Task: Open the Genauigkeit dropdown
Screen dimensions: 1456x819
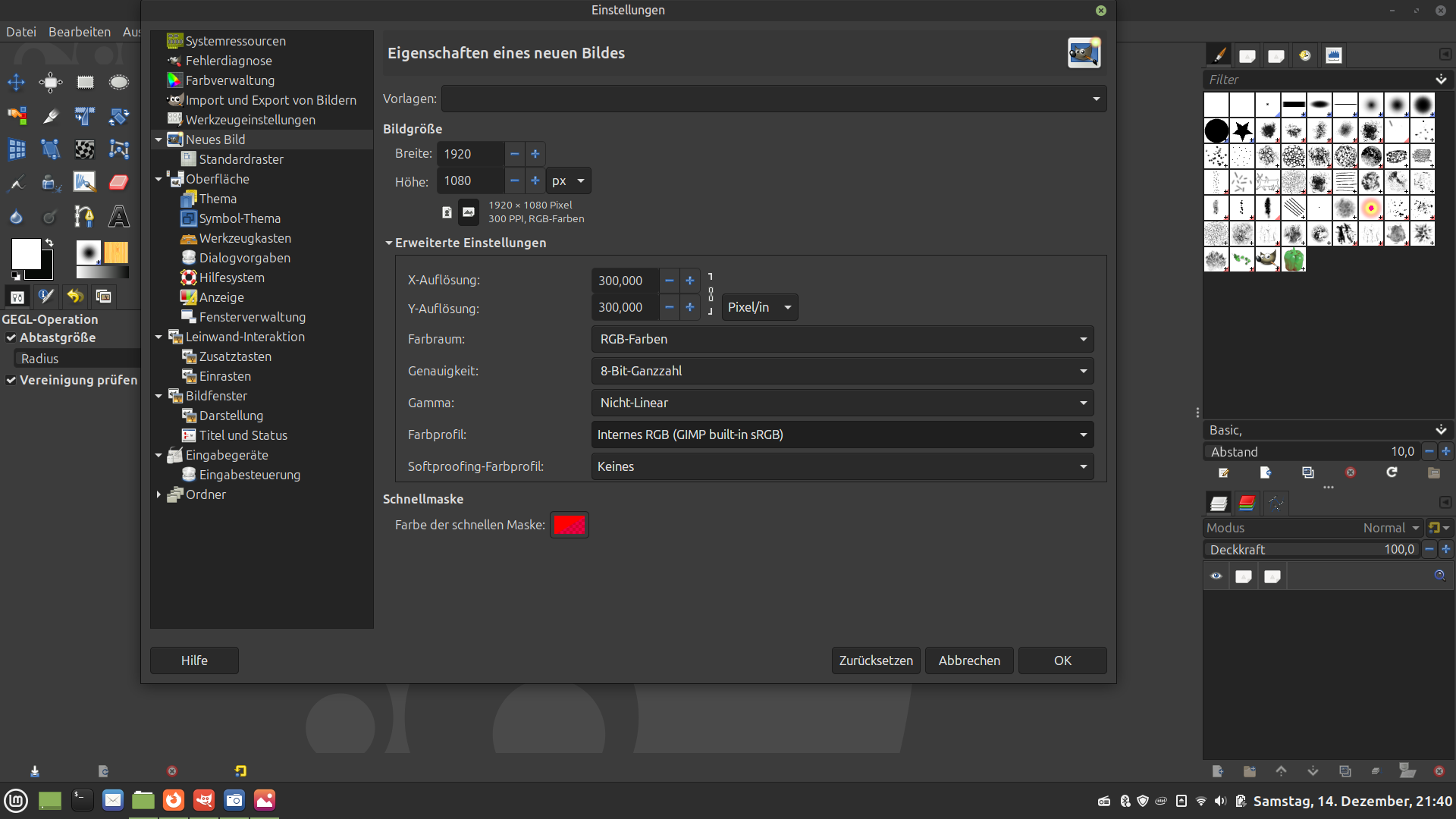Action: (843, 371)
